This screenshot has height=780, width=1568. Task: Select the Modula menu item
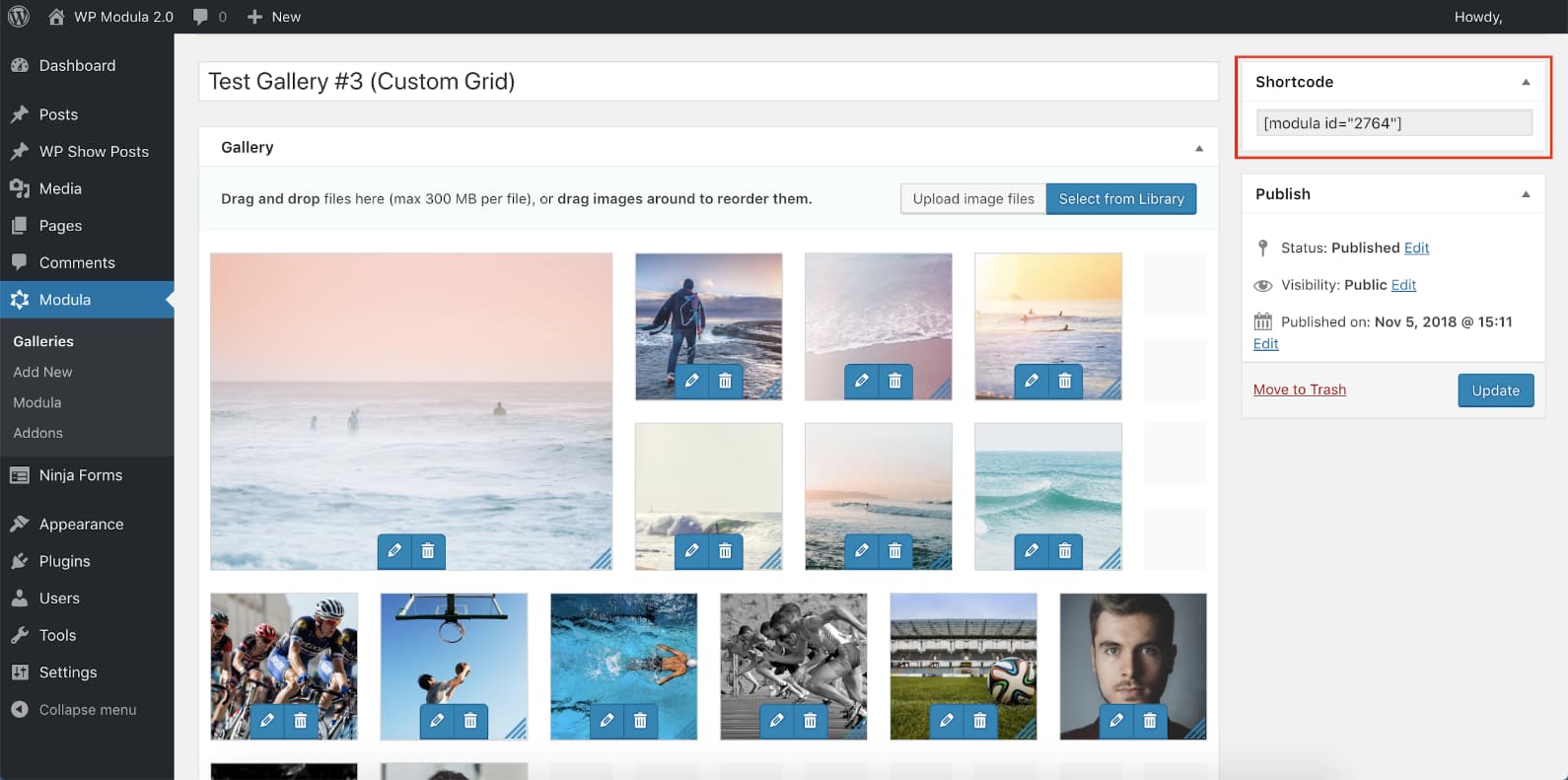(87, 300)
